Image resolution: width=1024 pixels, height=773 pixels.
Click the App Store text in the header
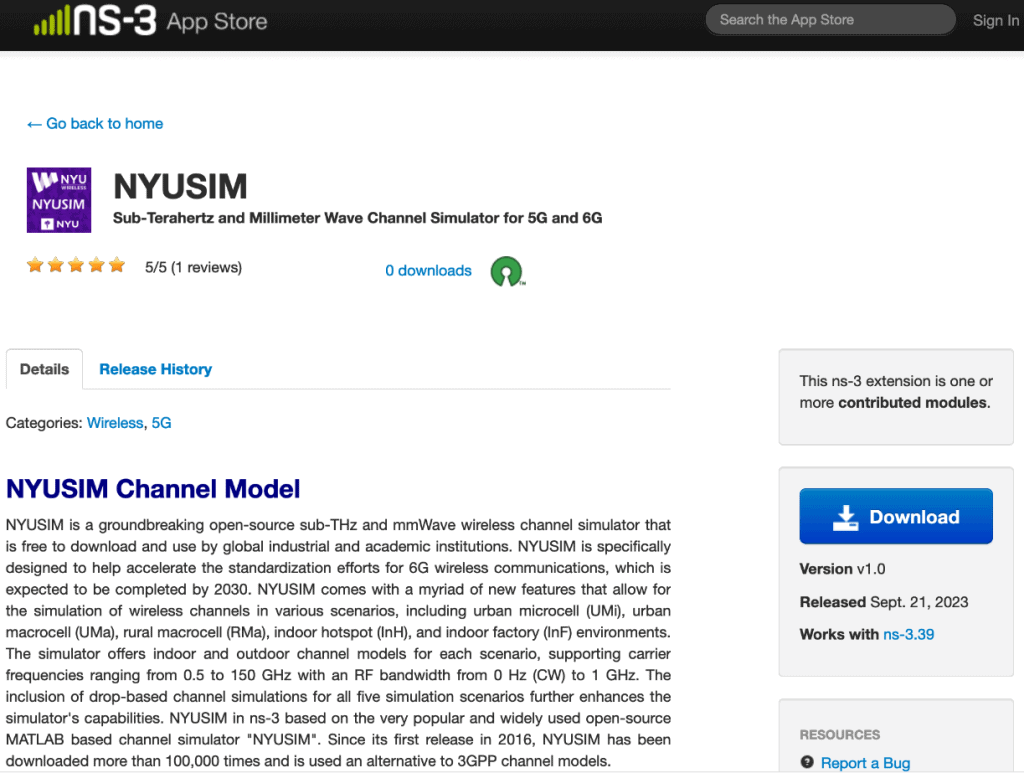click(217, 21)
